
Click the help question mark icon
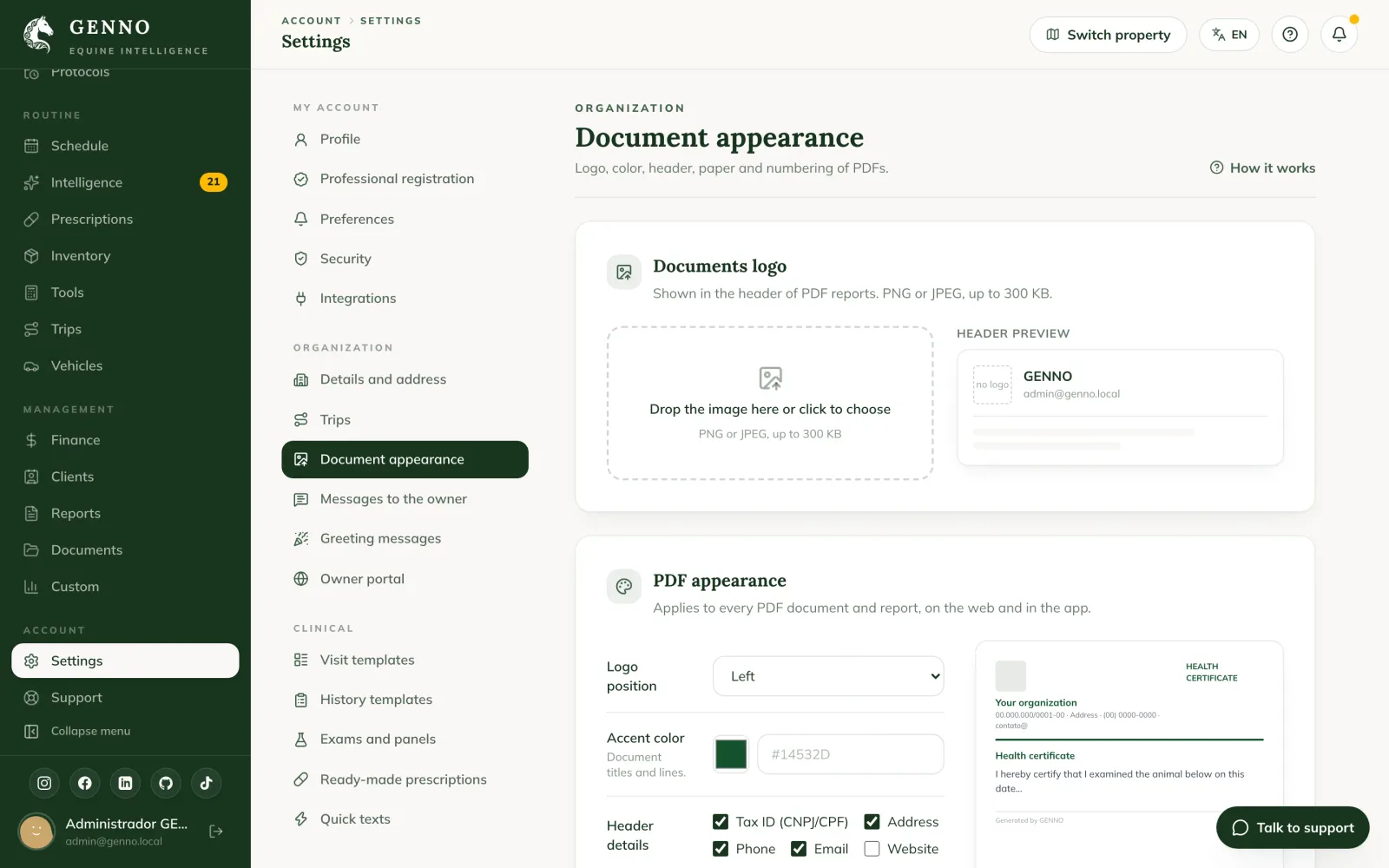click(1290, 35)
